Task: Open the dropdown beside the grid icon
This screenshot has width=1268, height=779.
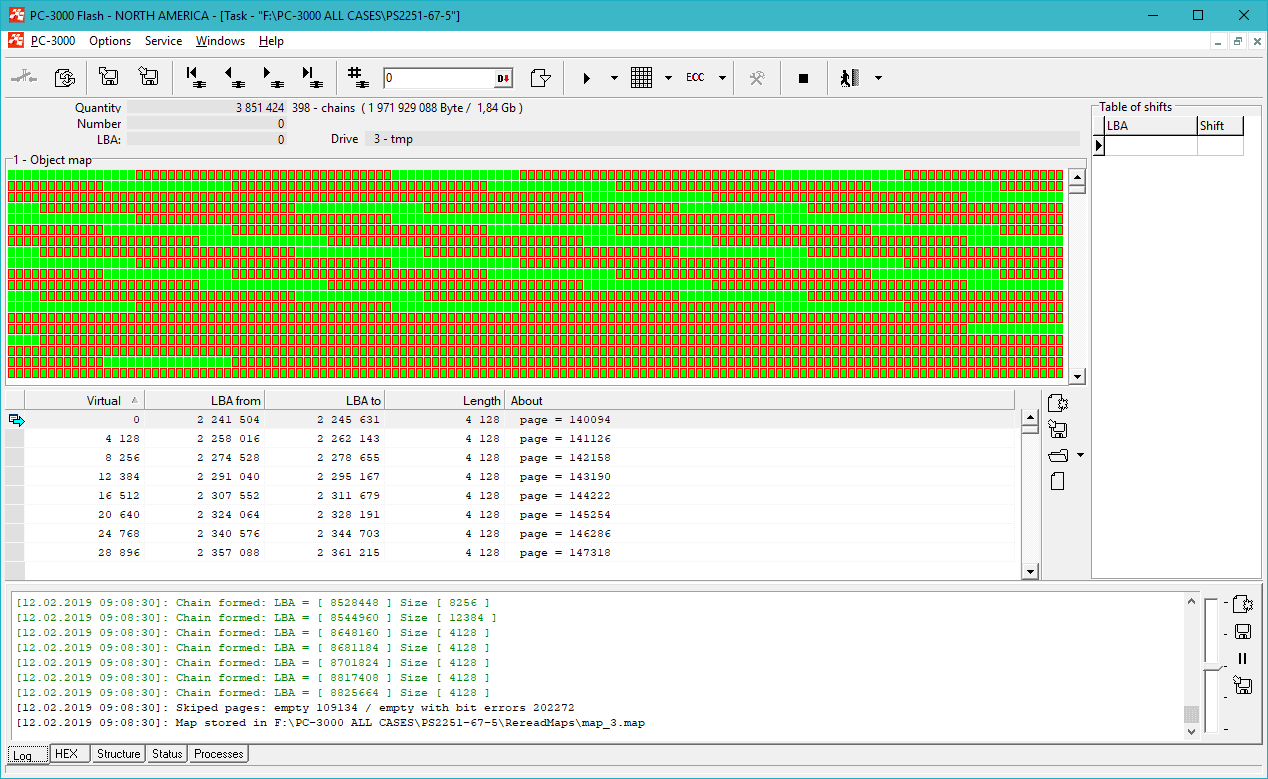Action: point(668,78)
